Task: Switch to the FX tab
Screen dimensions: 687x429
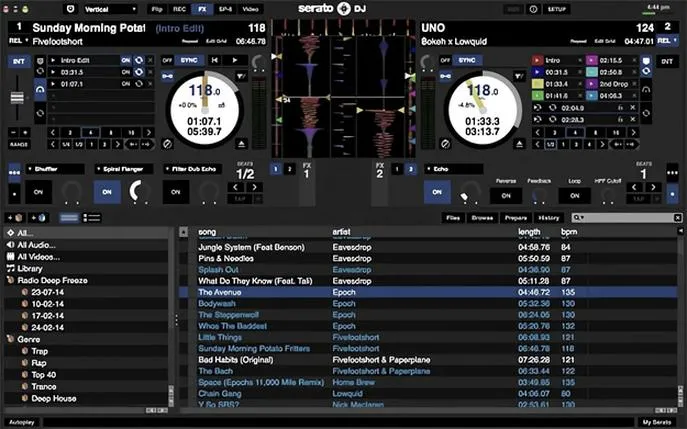Action: coord(202,9)
